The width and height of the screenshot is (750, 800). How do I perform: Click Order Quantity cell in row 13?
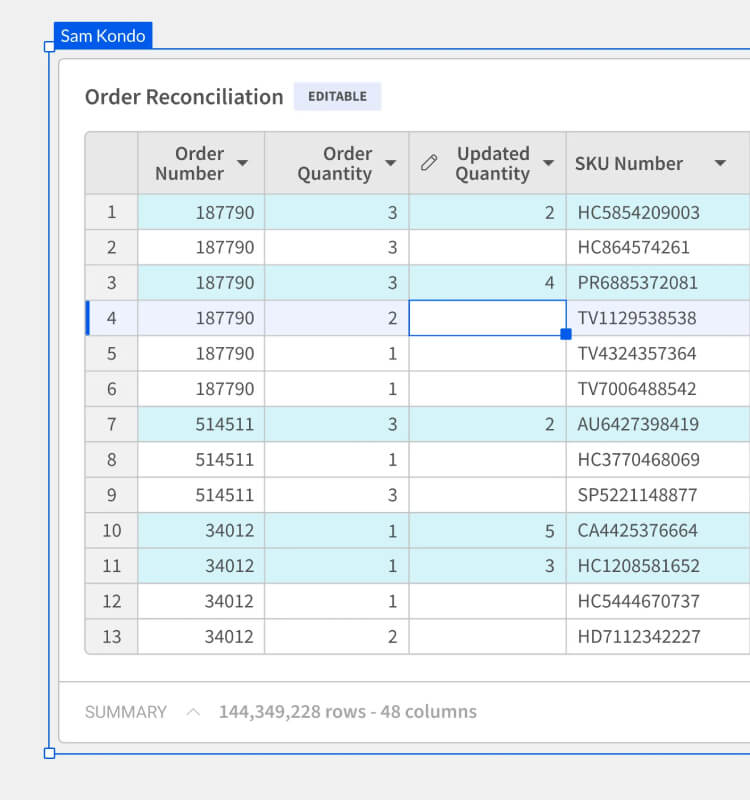tap(337, 637)
